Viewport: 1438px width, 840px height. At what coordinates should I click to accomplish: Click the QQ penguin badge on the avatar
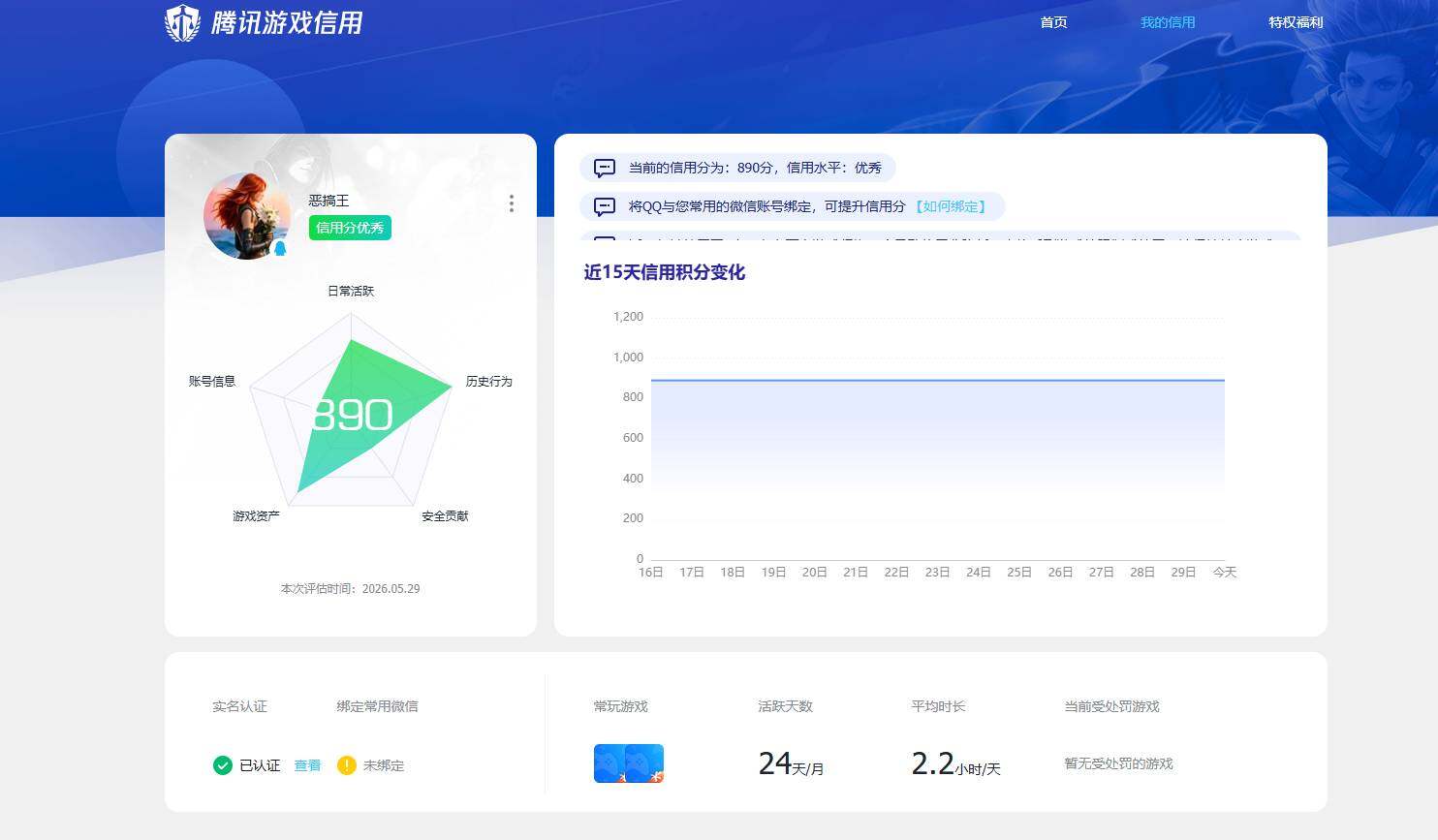click(x=280, y=249)
